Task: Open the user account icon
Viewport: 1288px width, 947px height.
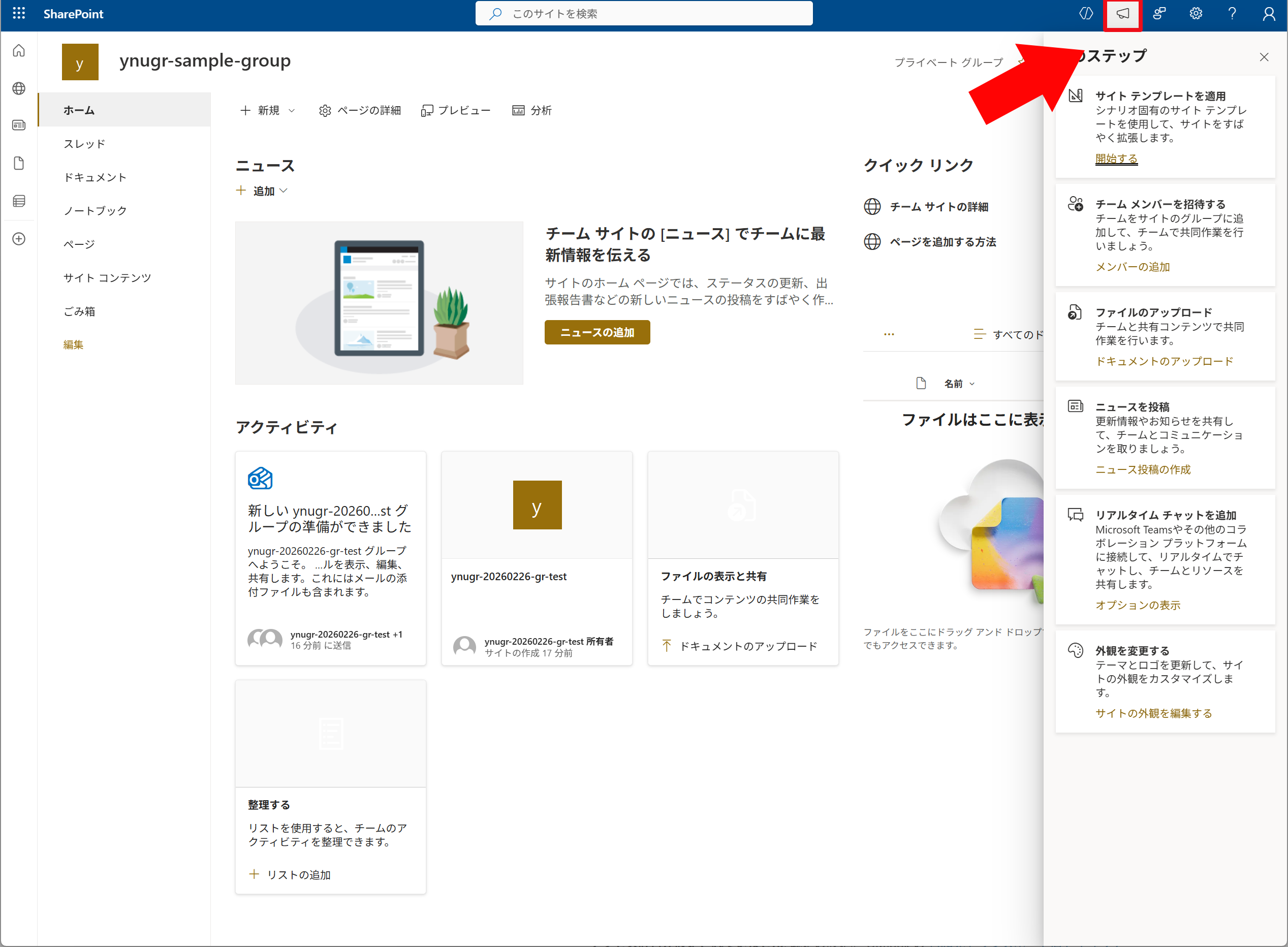Action: tap(1269, 14)
